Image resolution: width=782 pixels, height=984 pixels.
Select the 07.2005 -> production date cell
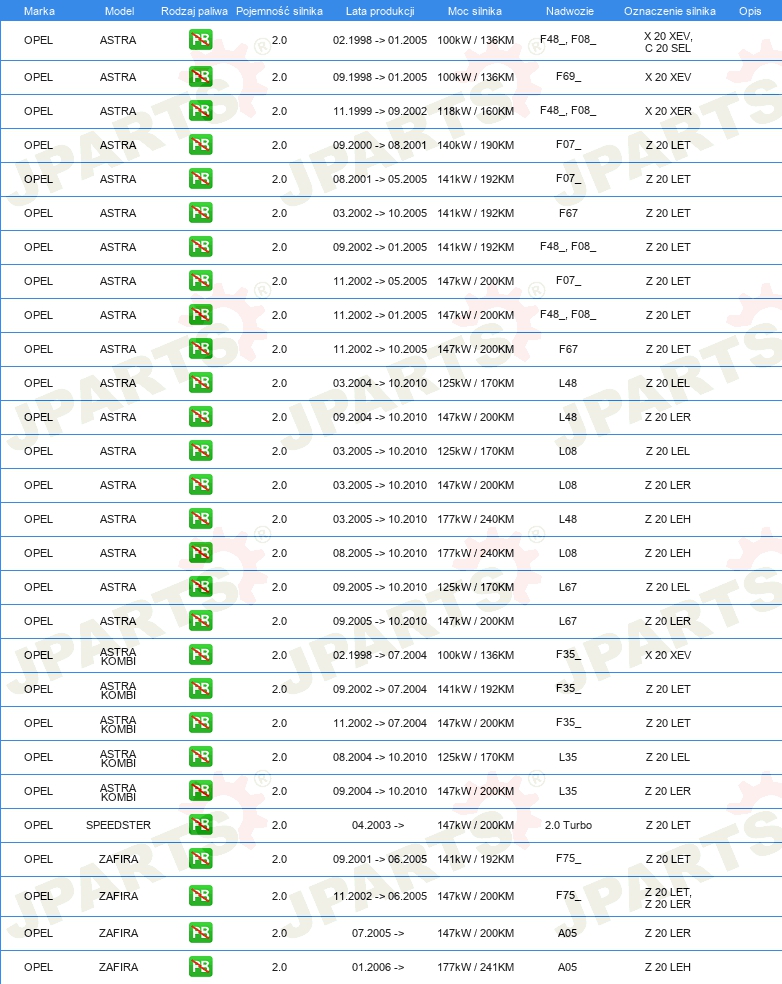coord(378,933)
